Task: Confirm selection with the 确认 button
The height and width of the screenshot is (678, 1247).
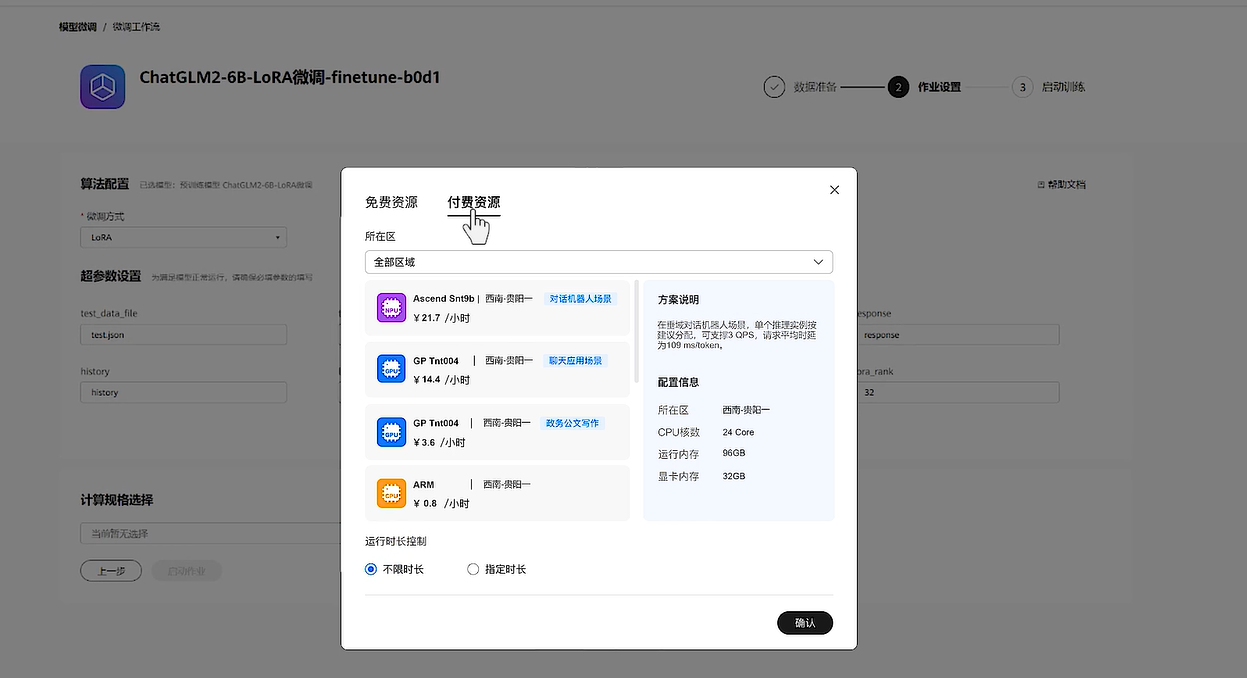Action: coord(805,623)
